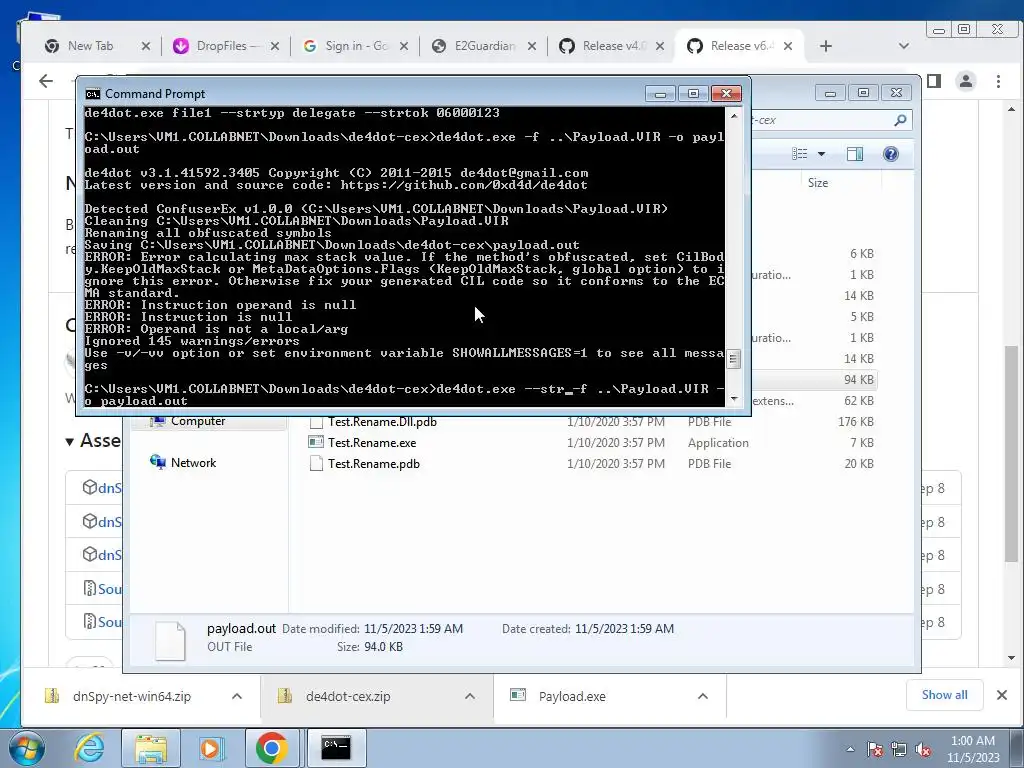Open the Windows Start menu
Screen dimensions: 1024x768
click(x=26, y=748)
